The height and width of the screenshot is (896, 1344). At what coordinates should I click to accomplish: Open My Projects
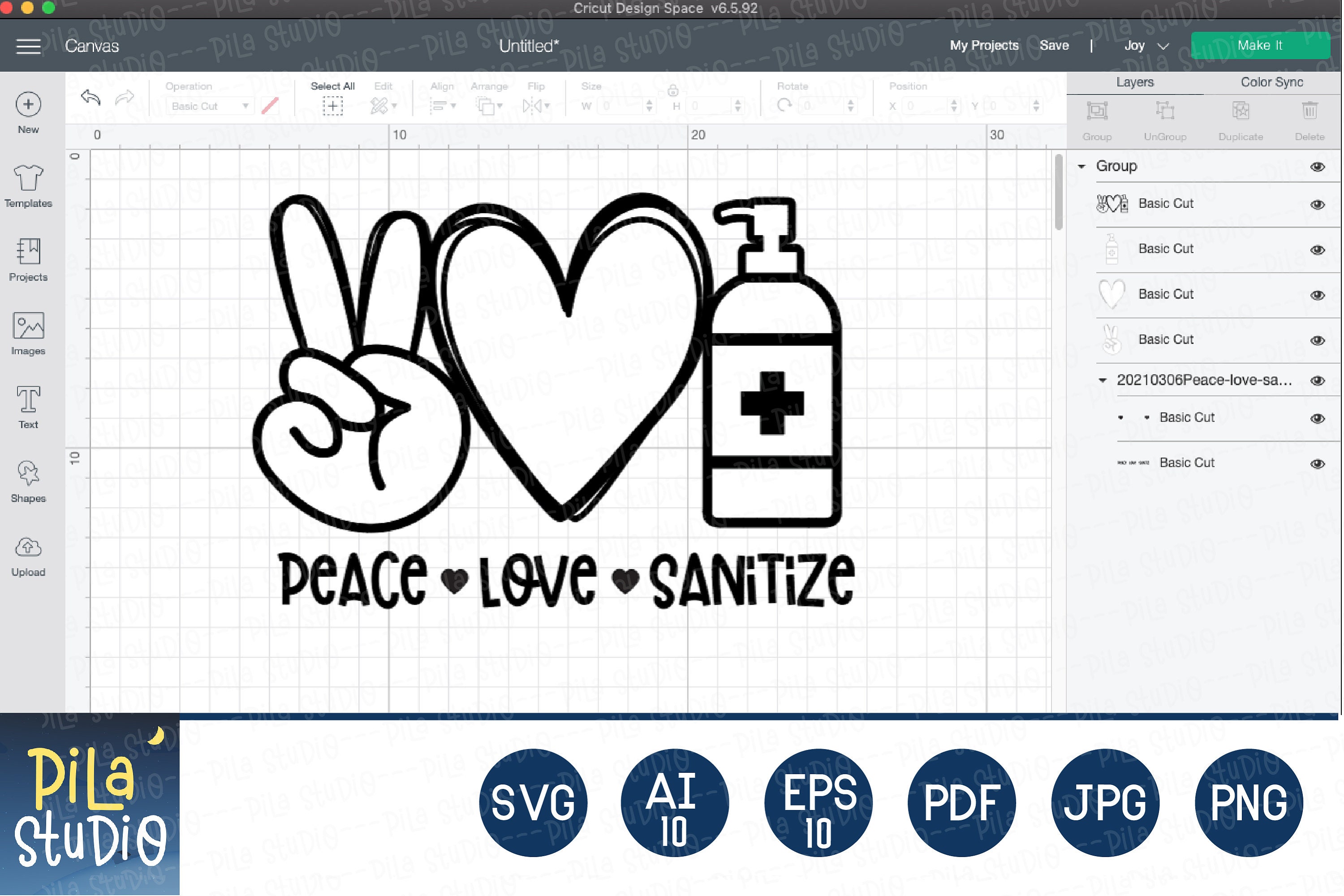(x=983, y=45)
